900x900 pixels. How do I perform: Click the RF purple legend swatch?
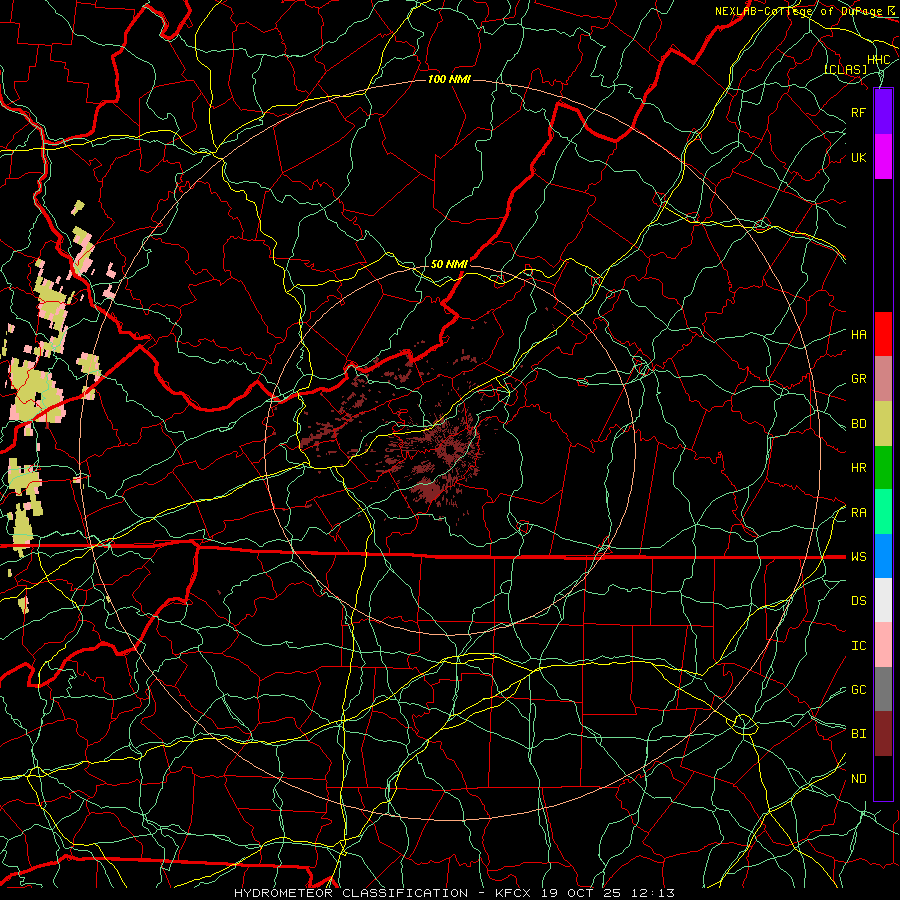[x=883, y=112]
